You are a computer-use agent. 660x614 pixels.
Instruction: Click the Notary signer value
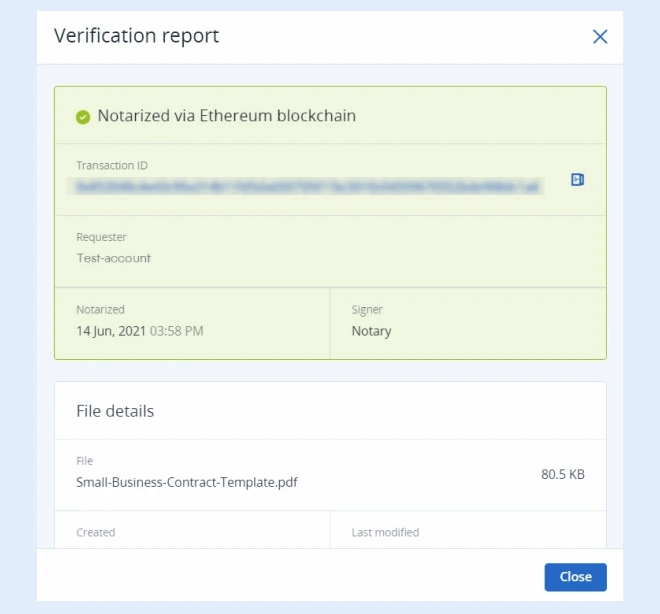click(371, 331)
